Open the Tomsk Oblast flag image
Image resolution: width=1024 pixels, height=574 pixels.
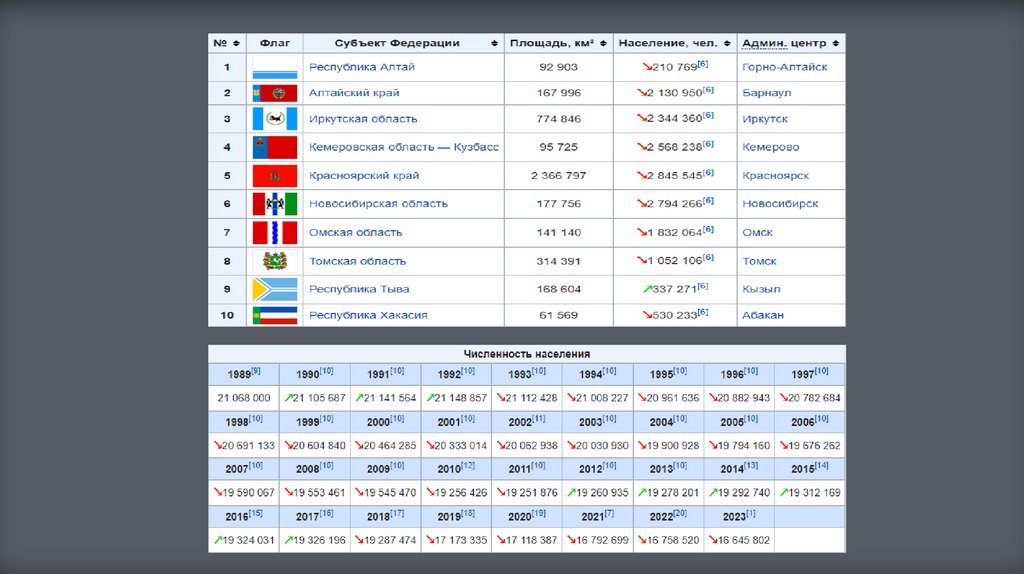(274, 261)
